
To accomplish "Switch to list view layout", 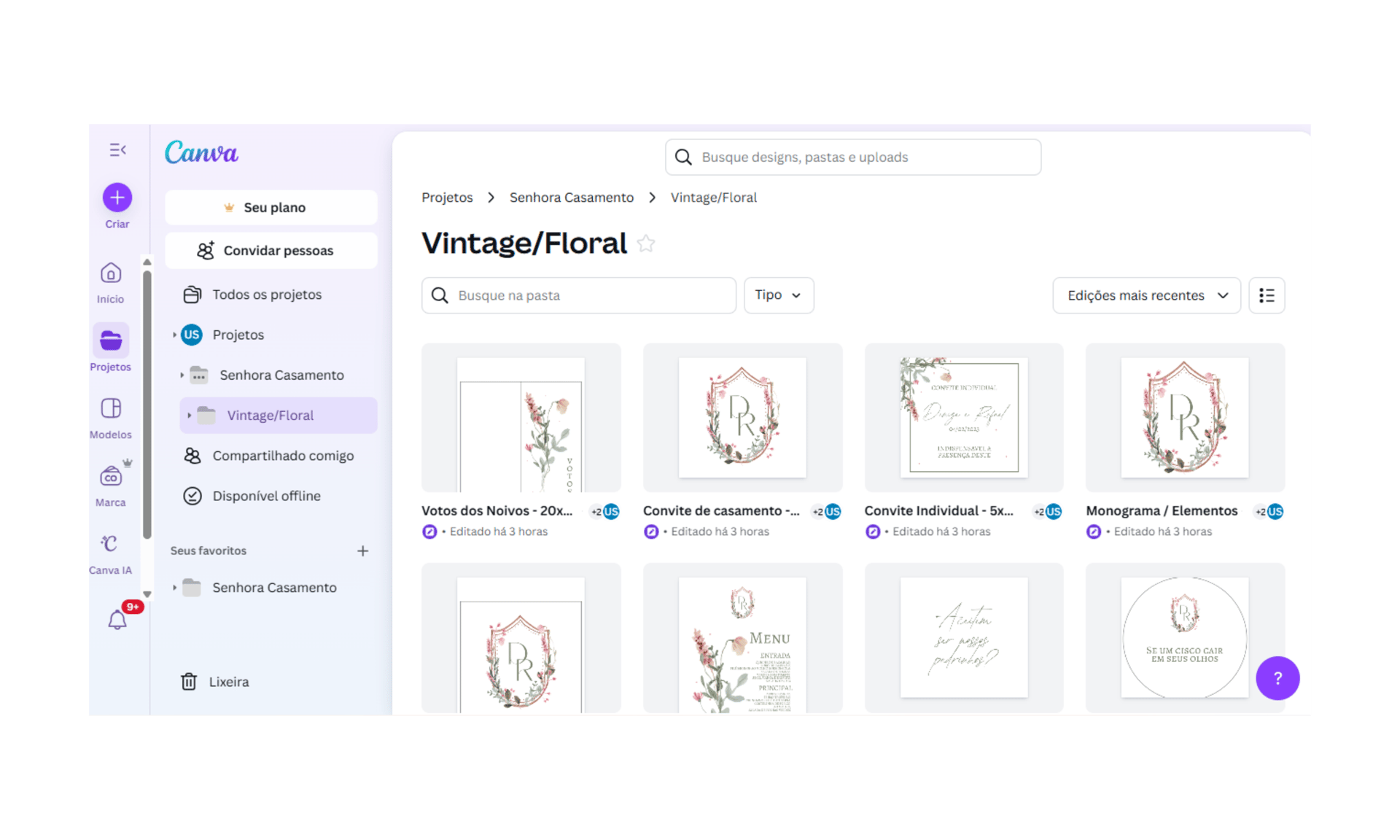I will [x=1267, y=295].
